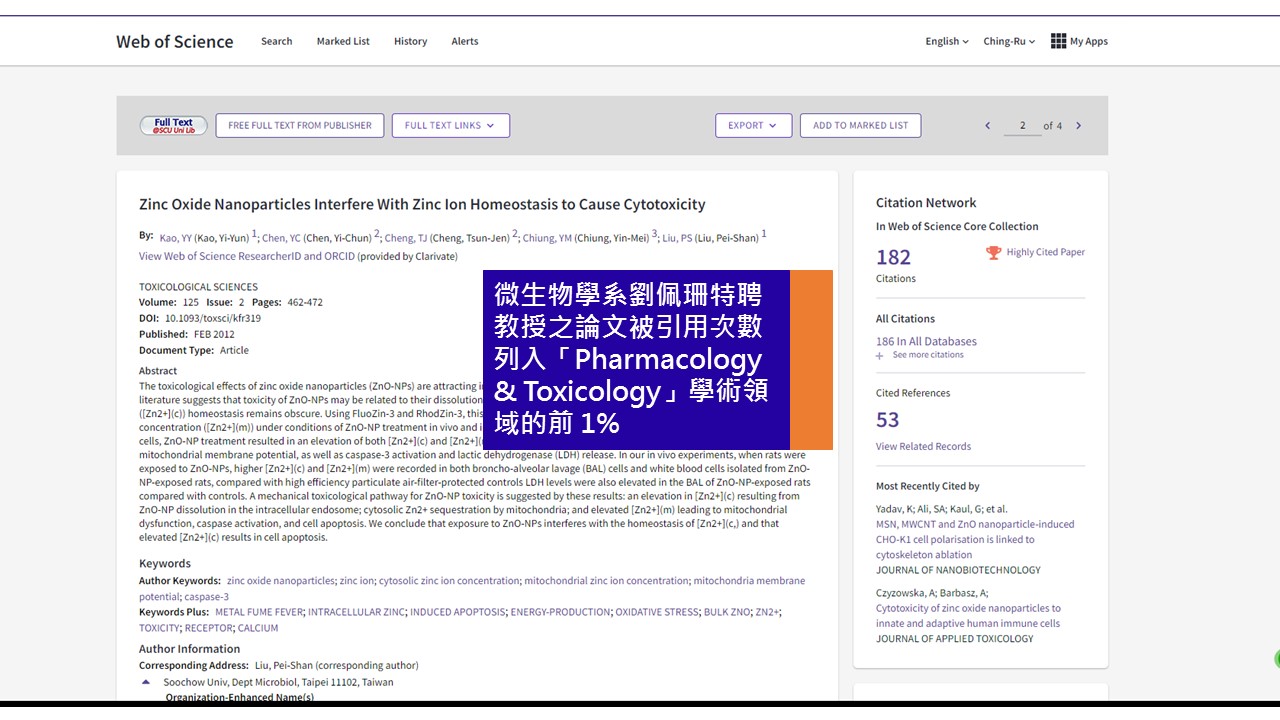
Task: Open the 182 Citations count link
Action: (x=893, y=258)
